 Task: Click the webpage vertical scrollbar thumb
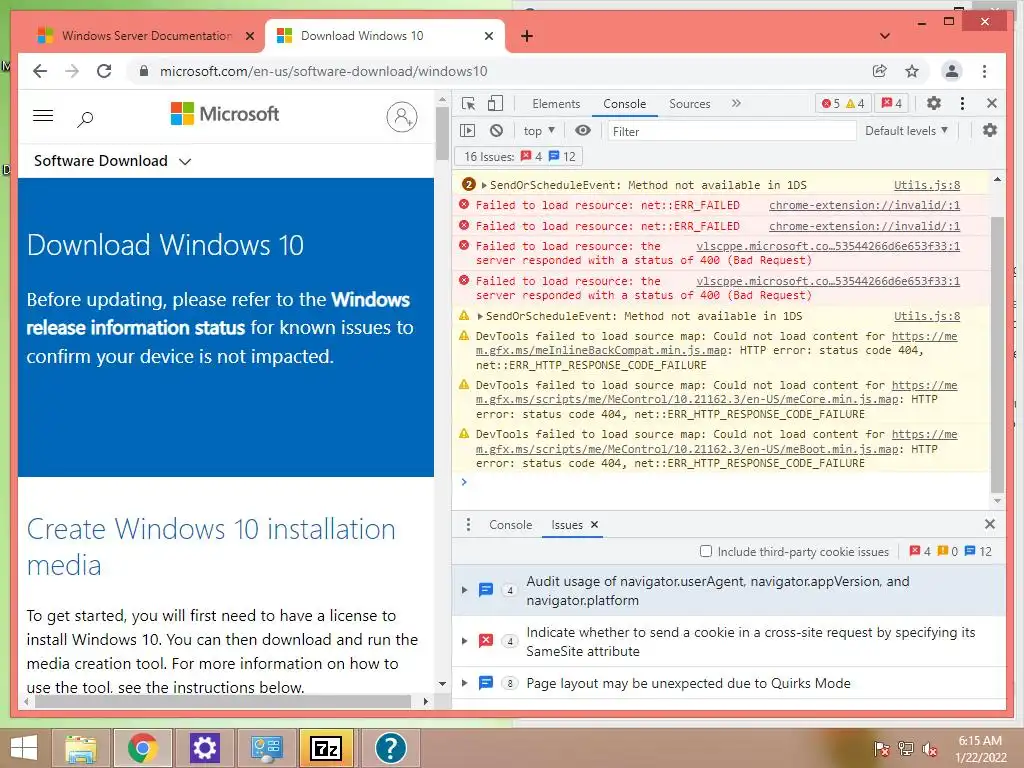click(x=442, y=133)
